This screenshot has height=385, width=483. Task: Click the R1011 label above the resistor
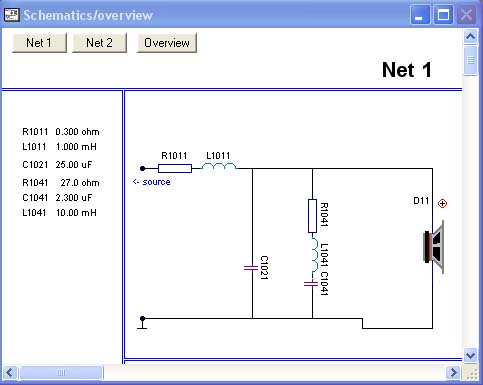(x=174, y=156)
